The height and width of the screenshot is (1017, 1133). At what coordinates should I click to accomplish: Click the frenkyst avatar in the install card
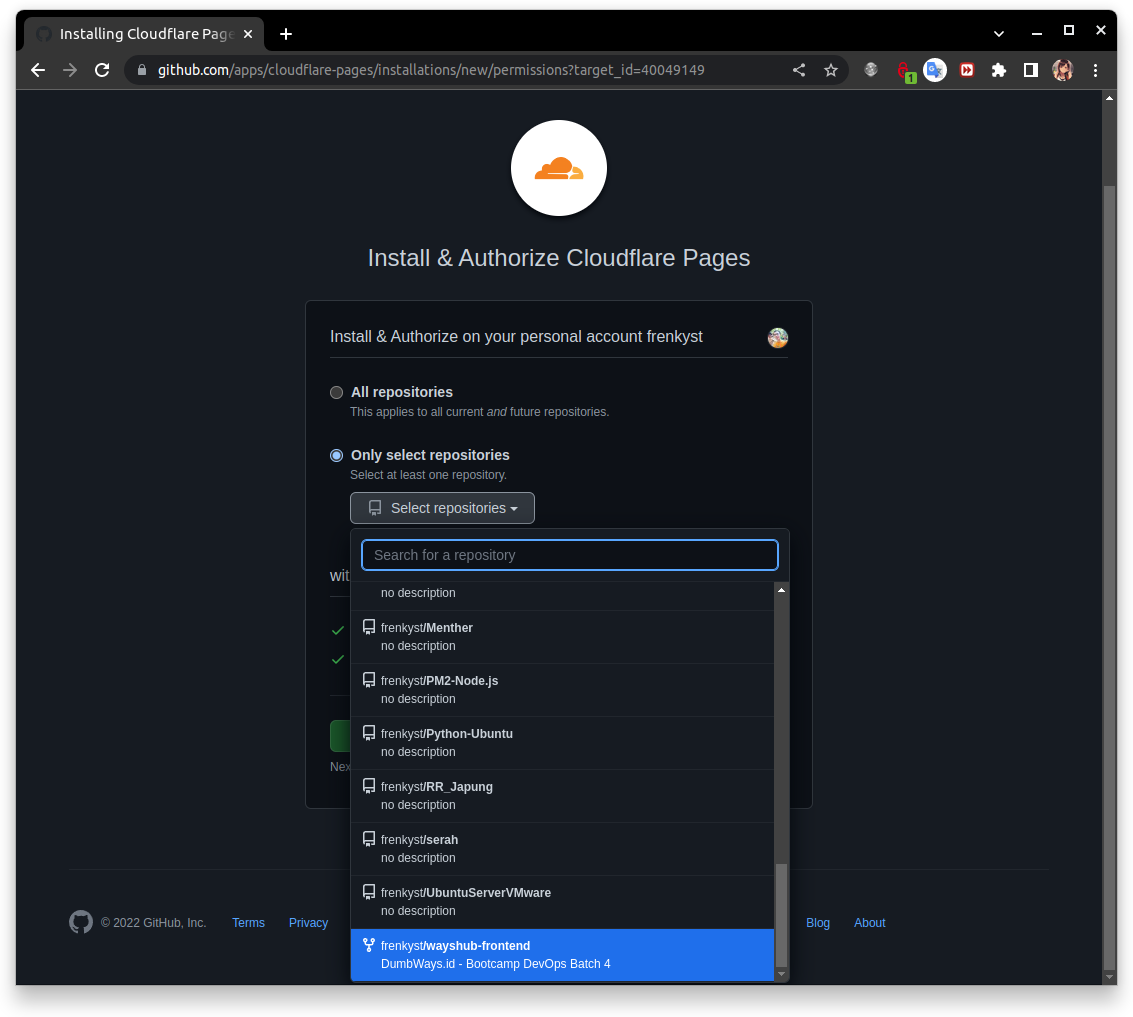[778, 337]
